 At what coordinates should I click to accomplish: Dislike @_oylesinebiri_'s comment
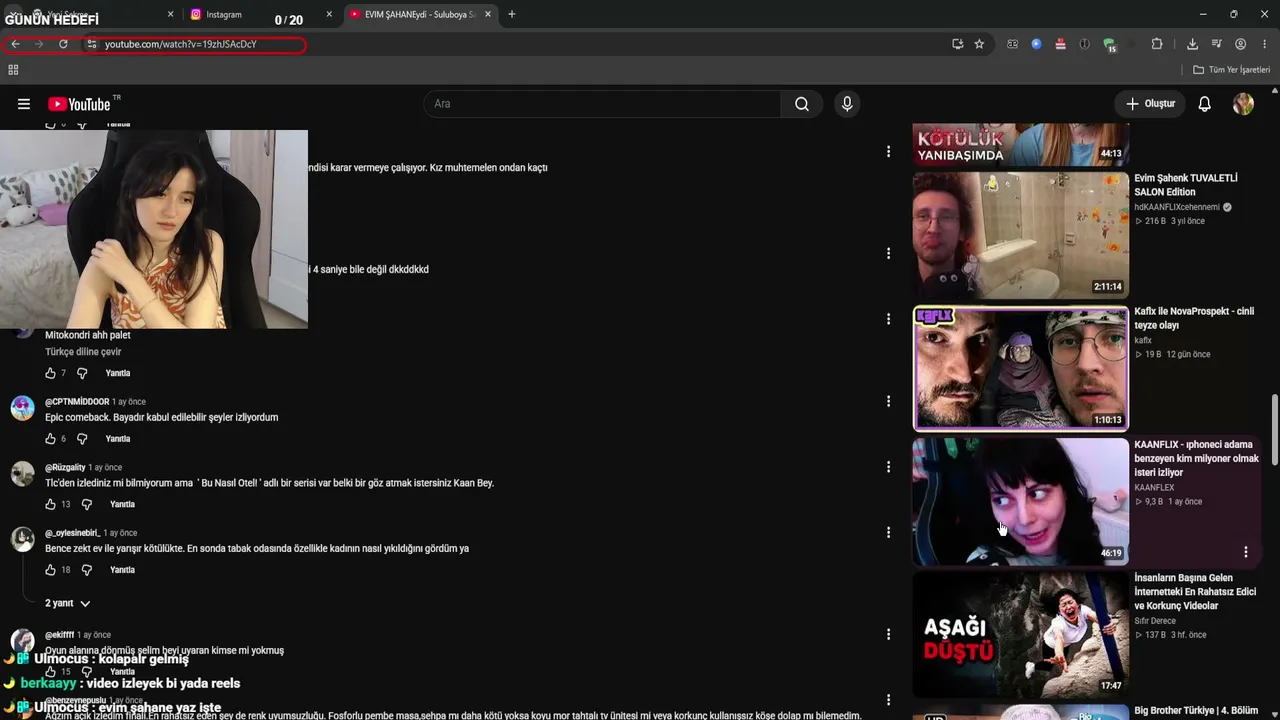[x=86, y=570]
